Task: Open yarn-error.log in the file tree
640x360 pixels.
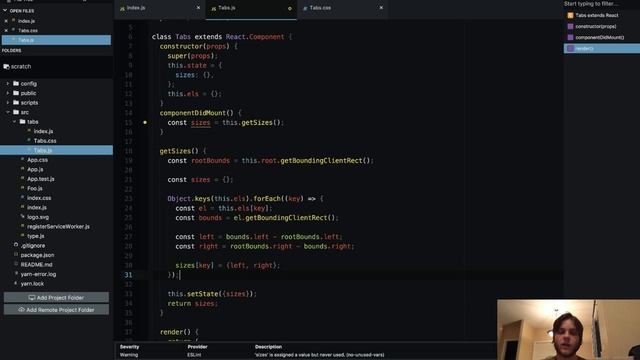Action: [38, 274]
